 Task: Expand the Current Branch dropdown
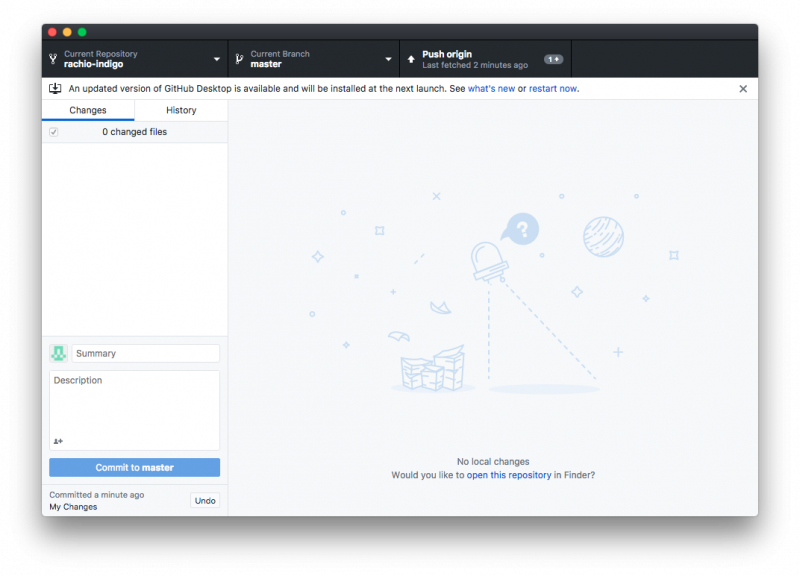314,59
